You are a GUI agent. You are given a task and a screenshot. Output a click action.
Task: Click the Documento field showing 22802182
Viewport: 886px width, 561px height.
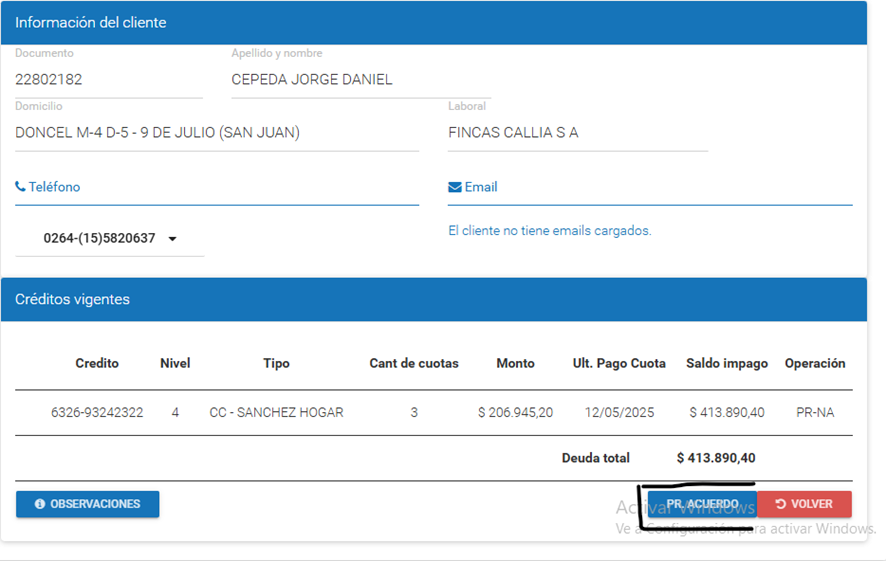108,79
